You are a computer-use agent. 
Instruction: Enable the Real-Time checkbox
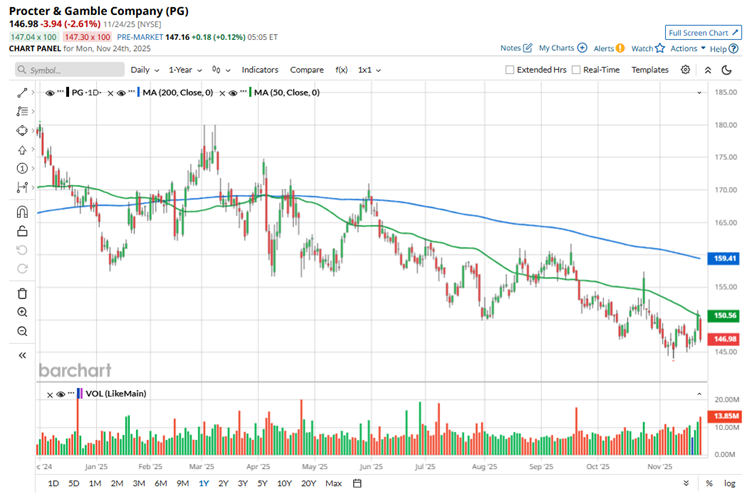point(576,70)
